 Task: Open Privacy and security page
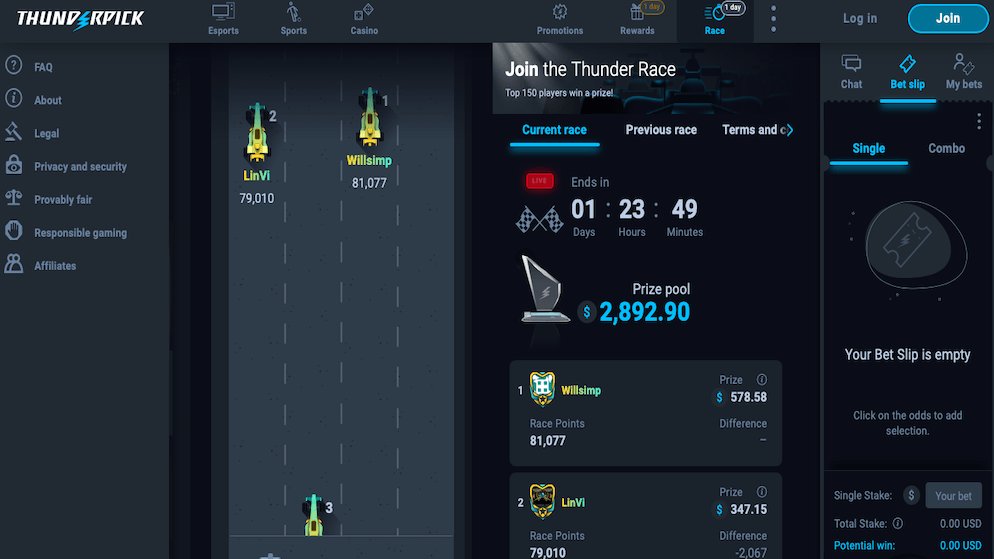pyautogui.click(x=80, y=167)
